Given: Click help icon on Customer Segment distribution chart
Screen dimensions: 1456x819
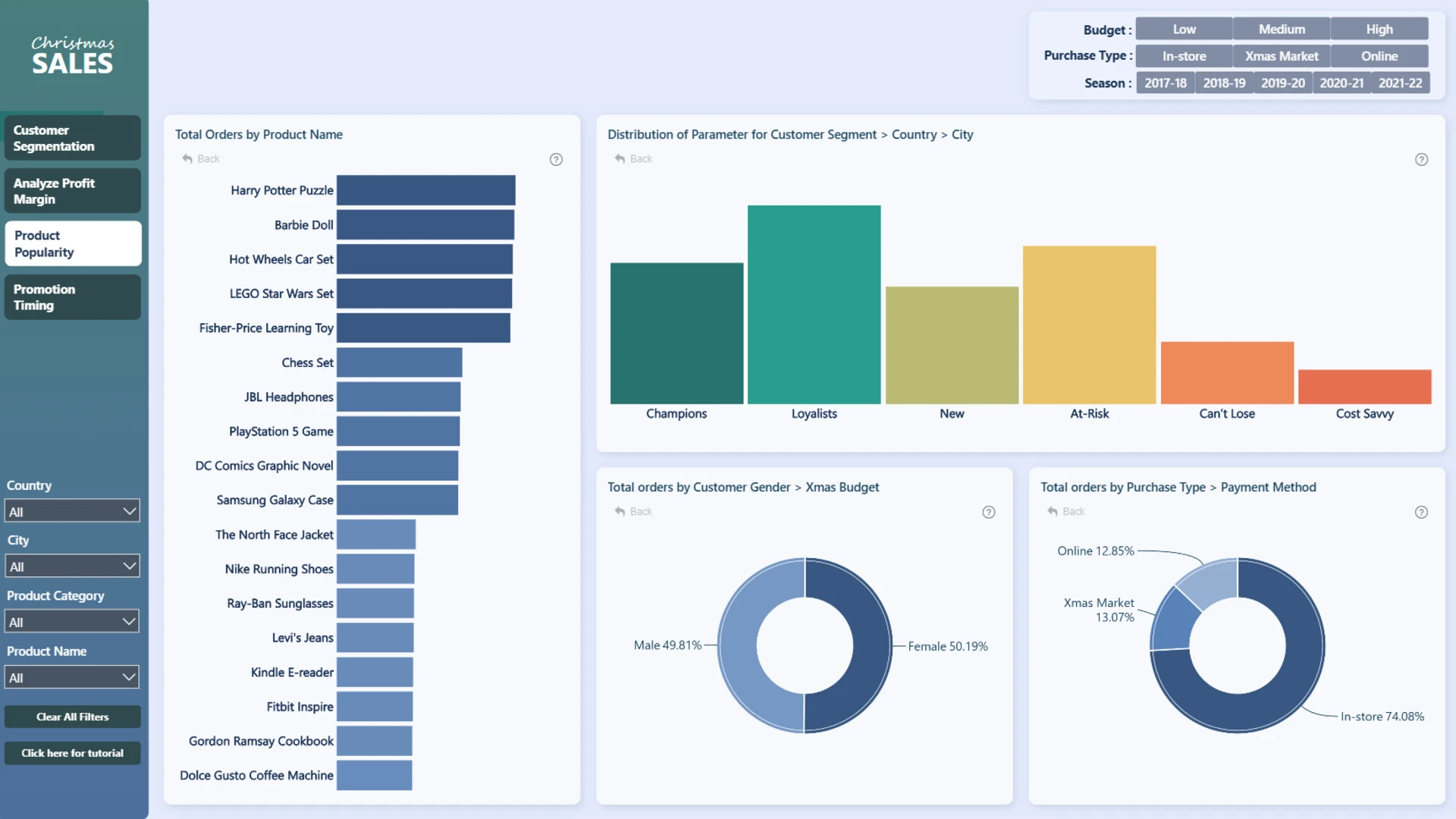Looking at the screenshot, I should 1421,159.
